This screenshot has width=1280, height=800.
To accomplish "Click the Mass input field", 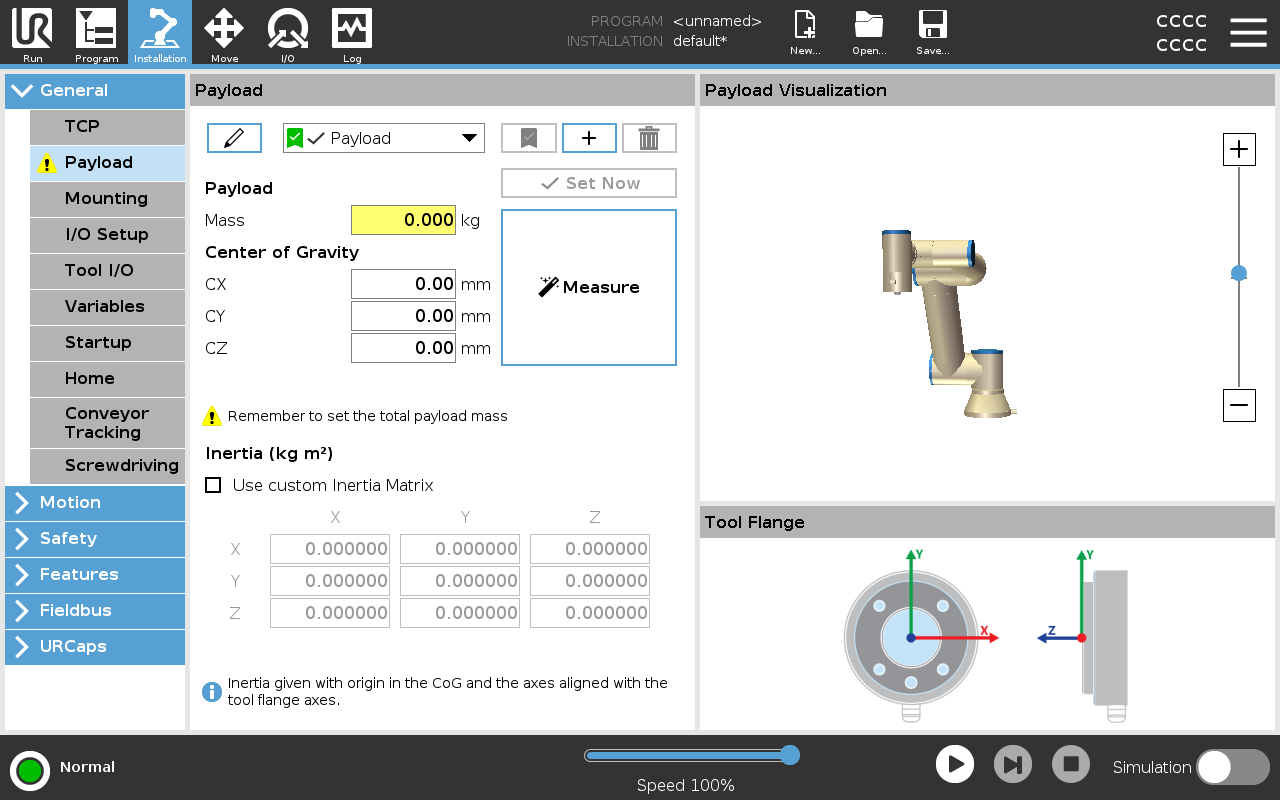I will [403, 220].
